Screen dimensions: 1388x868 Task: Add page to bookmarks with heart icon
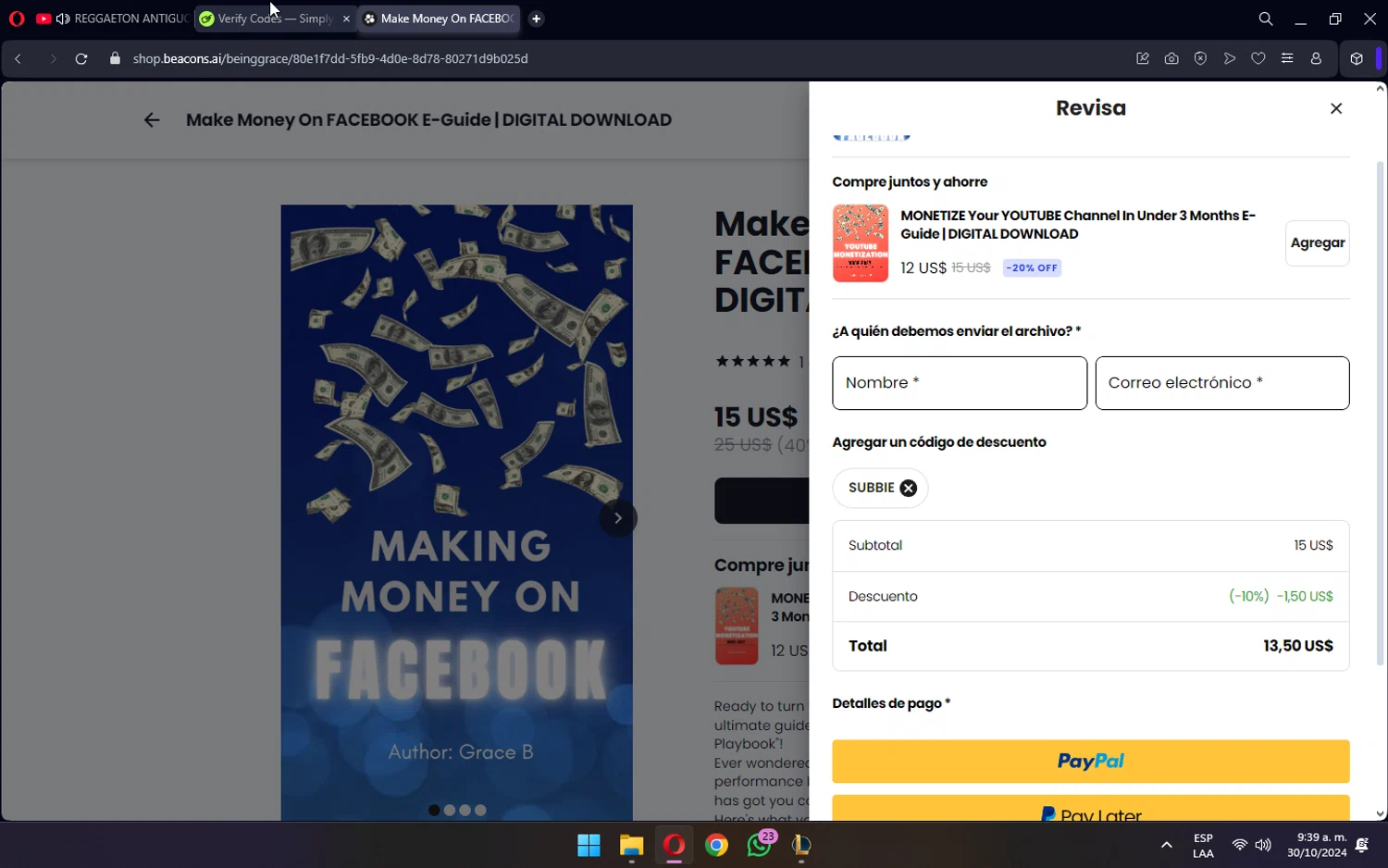1258,58
